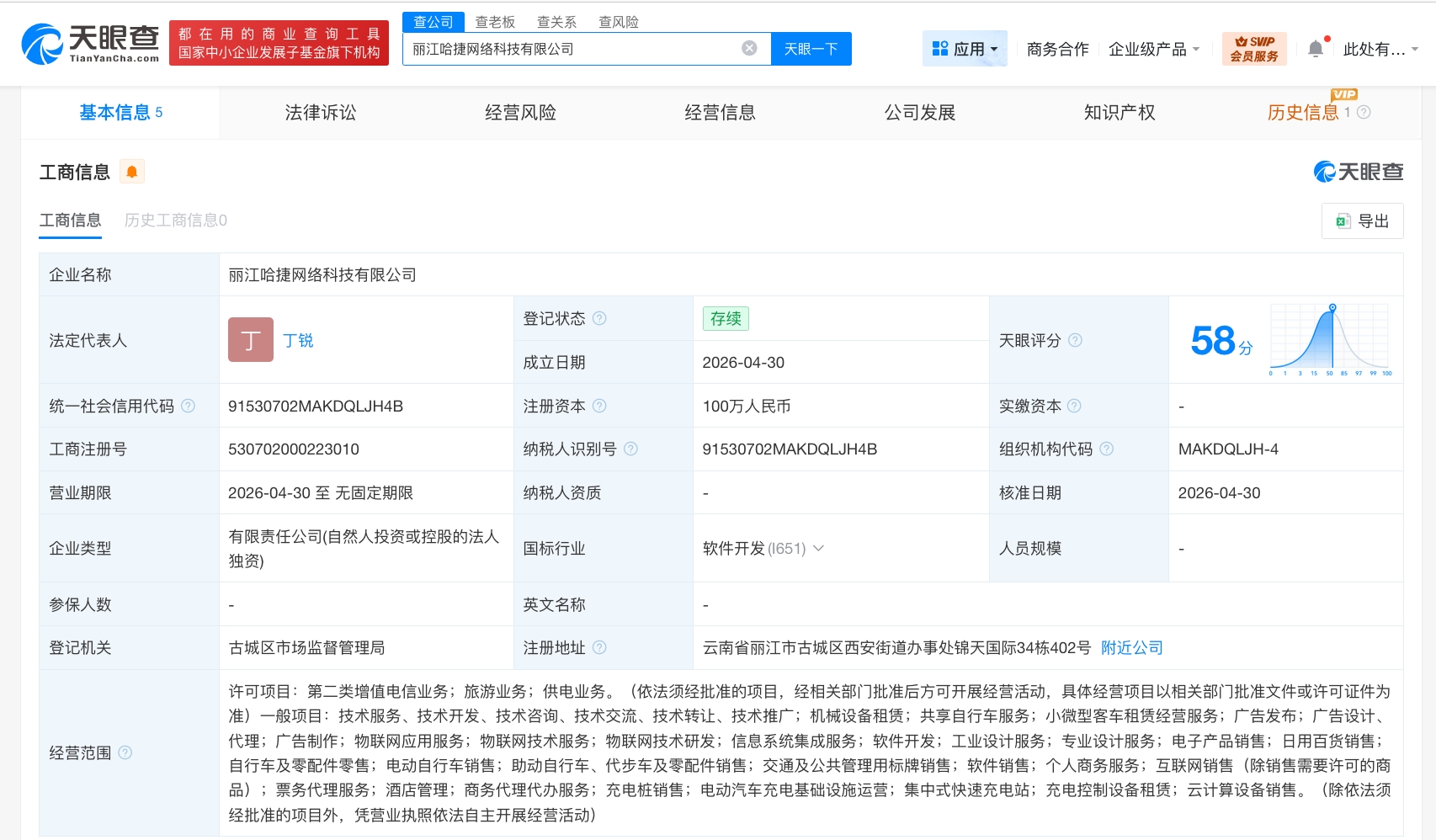Open the 此处有… account dropdown
Image resolution: width=1436 pixels, height=840 pixels.
pos(1380,49)
